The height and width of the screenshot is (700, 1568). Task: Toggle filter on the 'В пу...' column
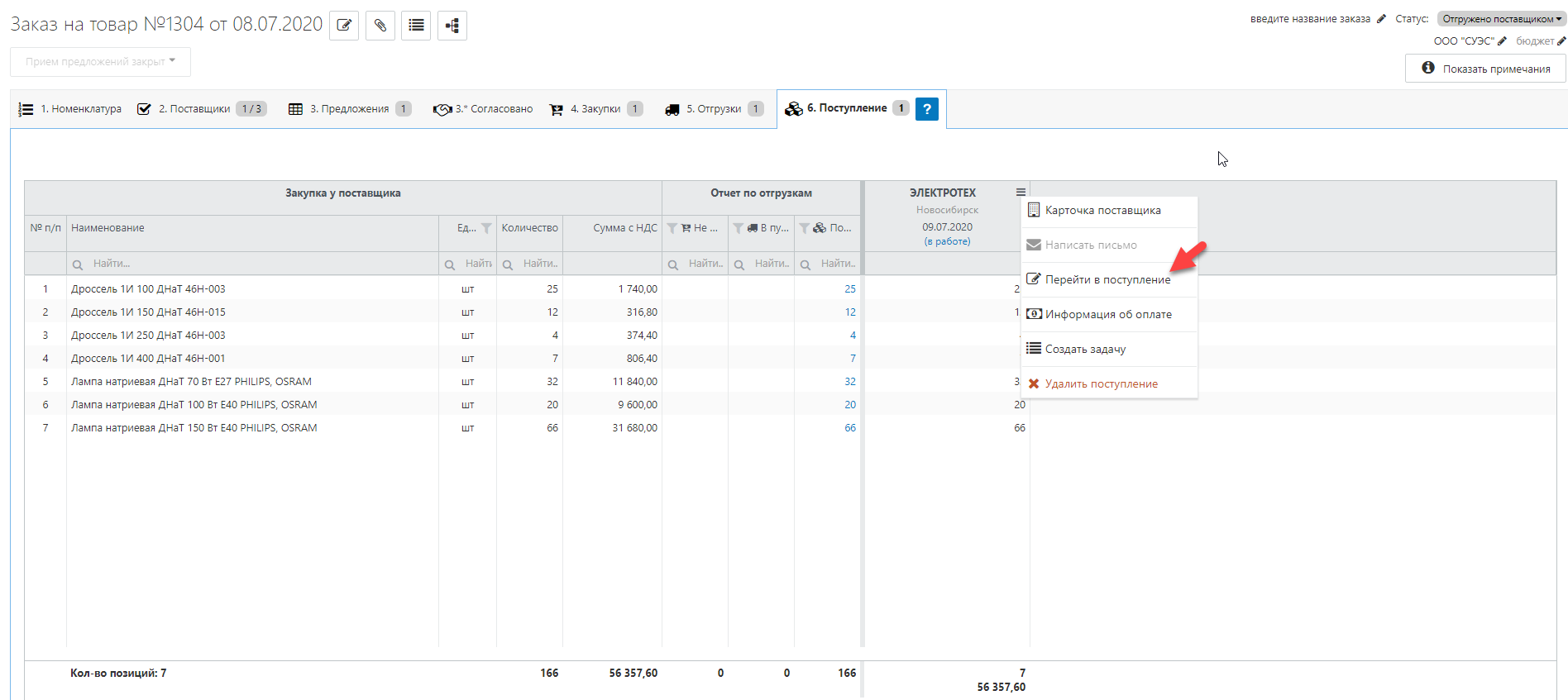pos(738,228)
